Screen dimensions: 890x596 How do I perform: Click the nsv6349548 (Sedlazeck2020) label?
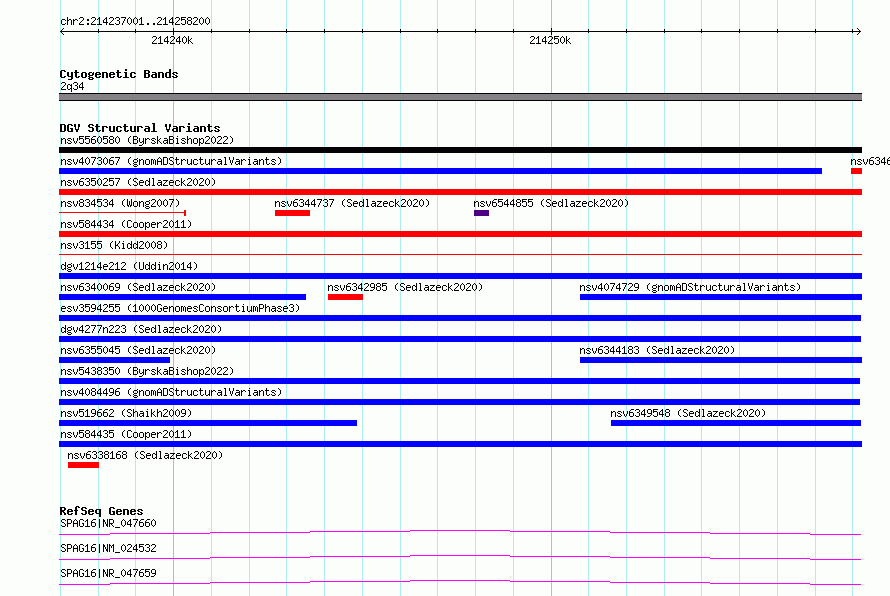coord(688,413)
